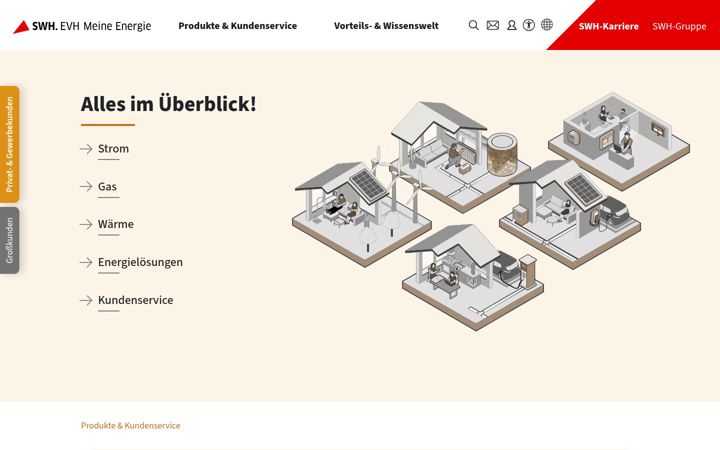Select the Privat- & Gewerbekunden side tab
720x450 pixels.
[x=10, y=144]
